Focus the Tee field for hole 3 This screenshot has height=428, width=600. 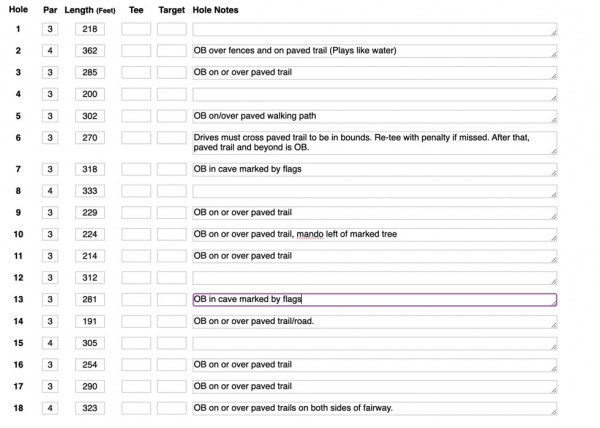pyautogui.click(x=135, y=72)
